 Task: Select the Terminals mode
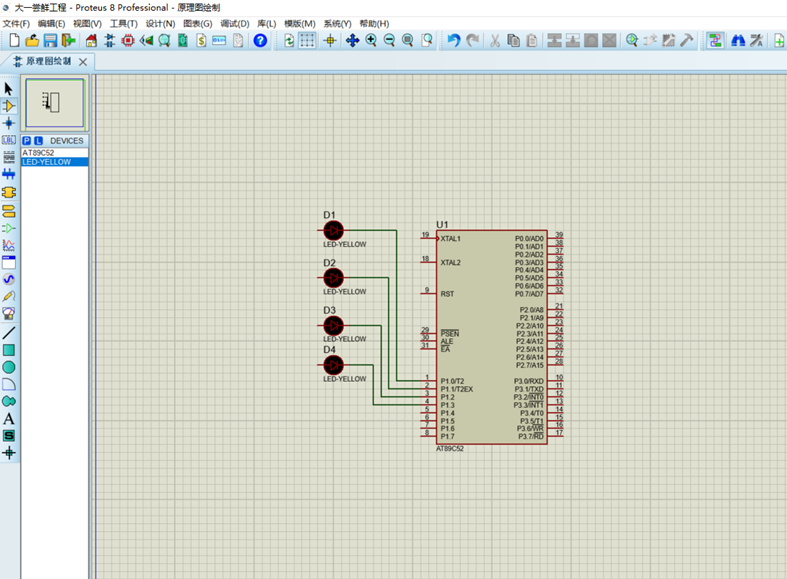tap(9, 211)
